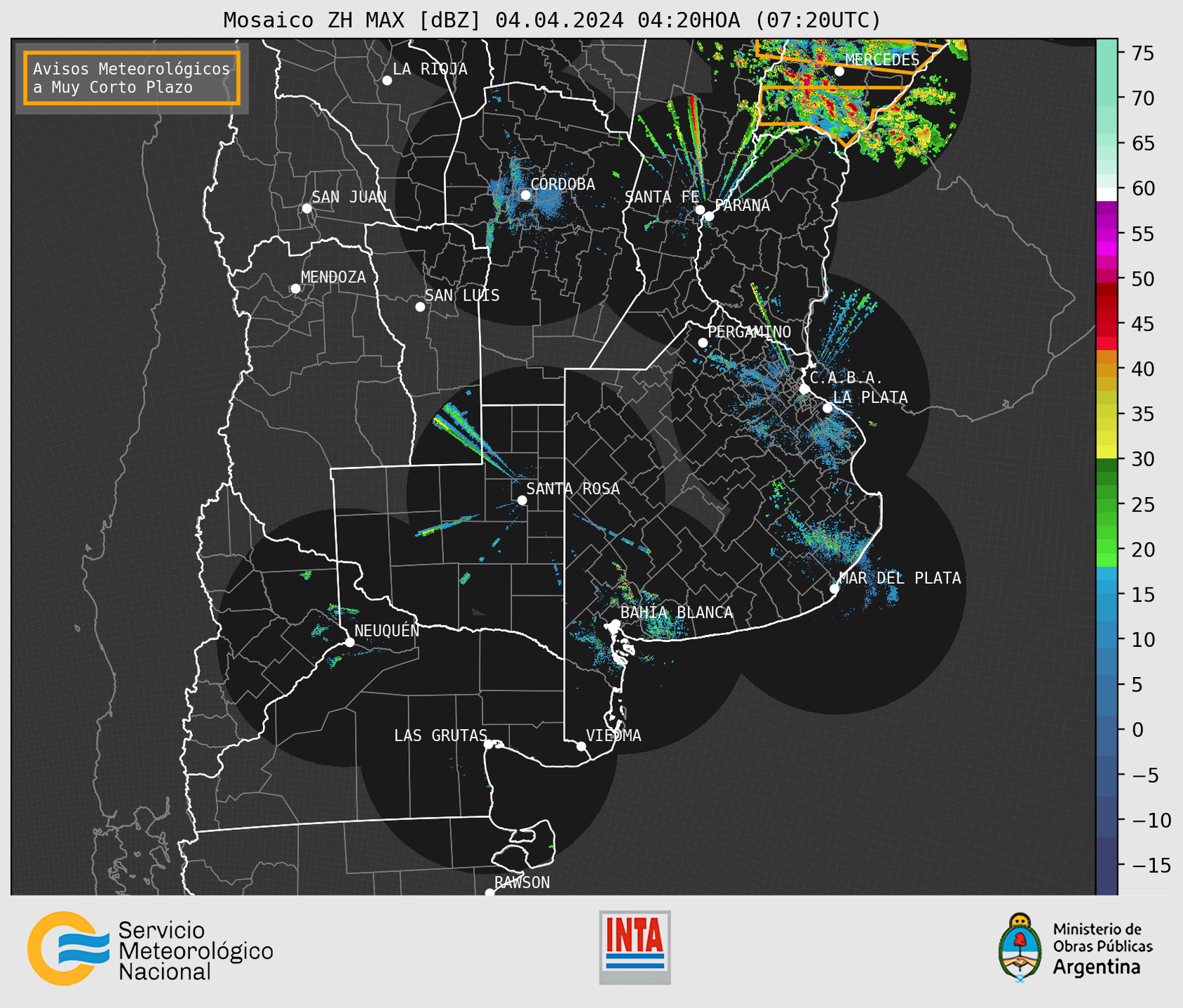Click the 25 dBZ green color scale segment

(x=1107, y=505)
